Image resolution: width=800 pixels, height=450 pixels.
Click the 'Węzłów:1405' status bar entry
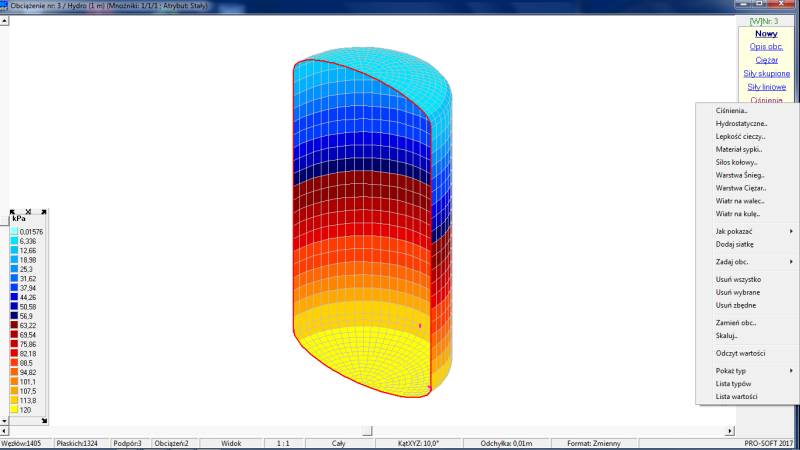(21, 443)
